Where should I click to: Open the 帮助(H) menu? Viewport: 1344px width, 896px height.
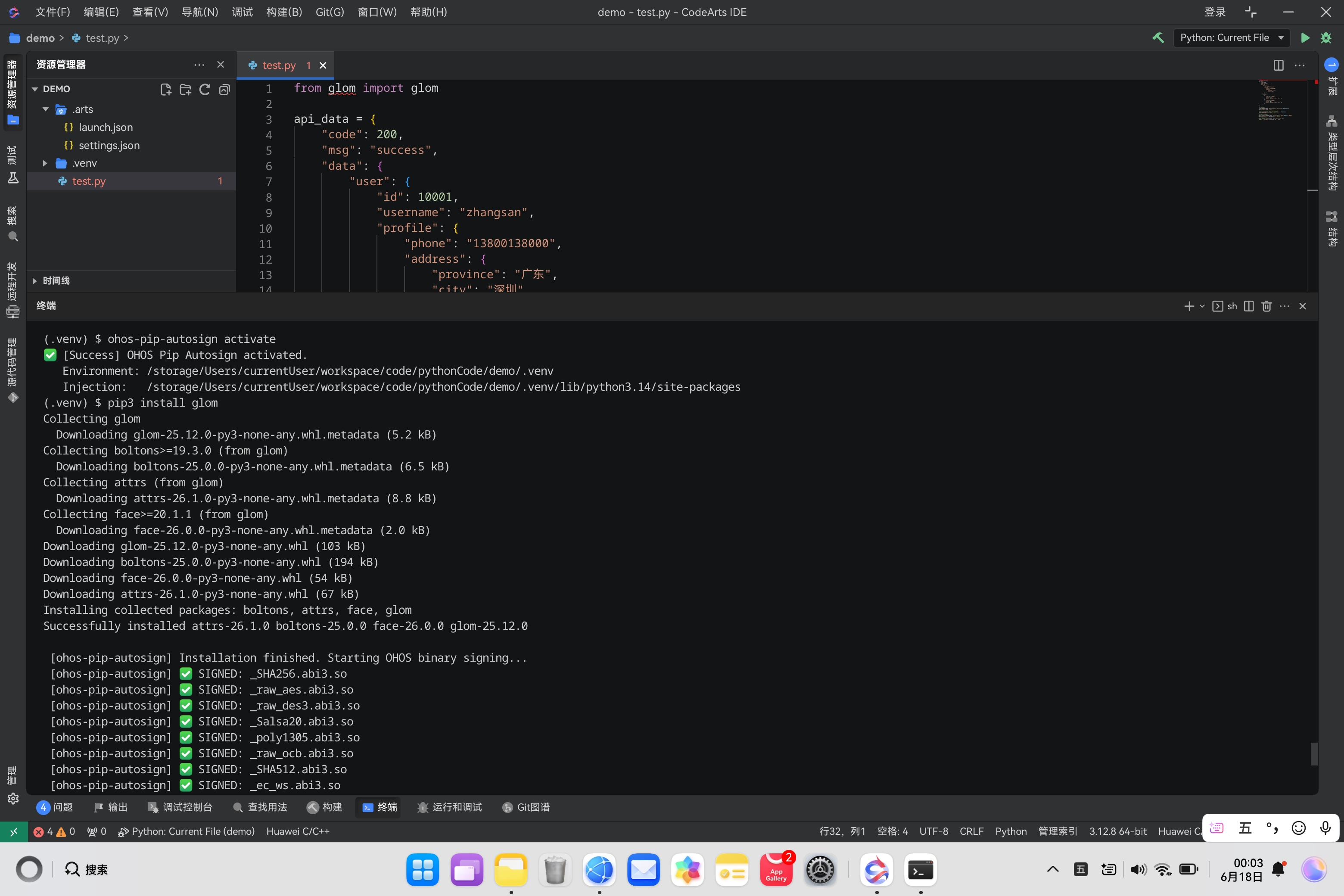[429, 12]
